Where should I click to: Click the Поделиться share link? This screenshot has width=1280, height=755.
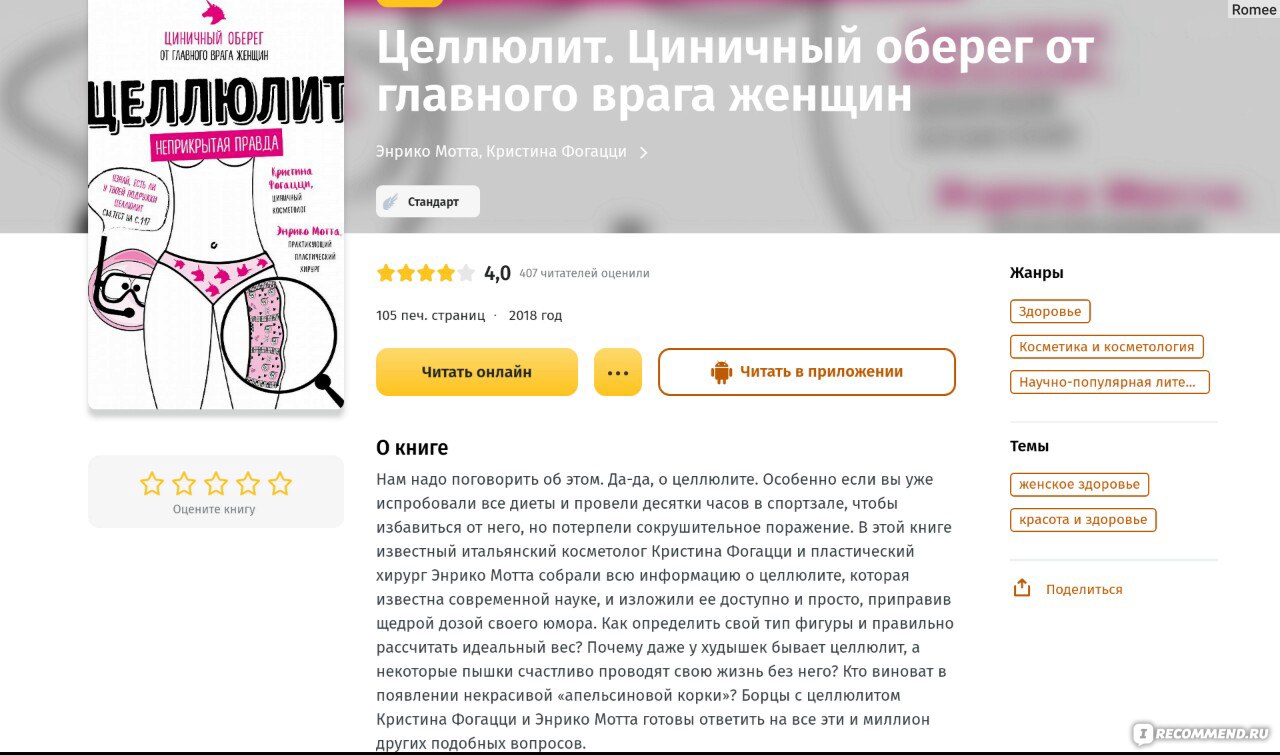(1084, 590)
